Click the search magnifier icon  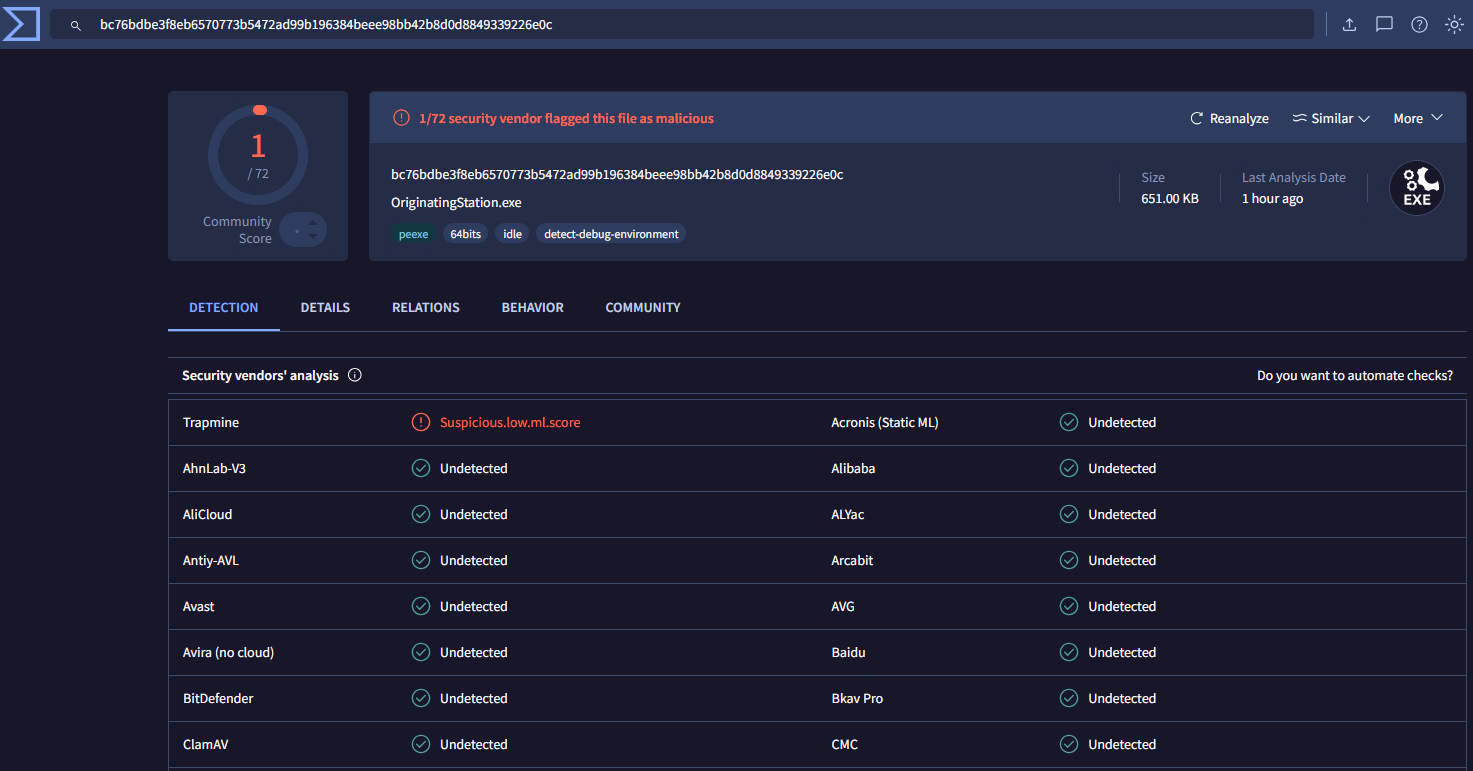(75, 25)
